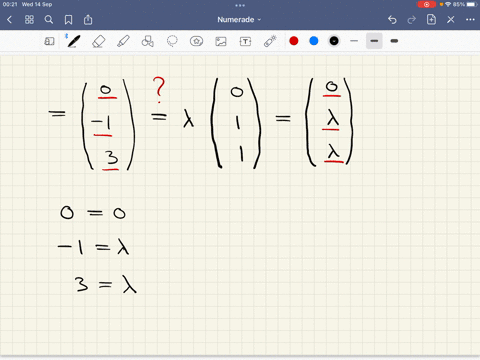
Task: Open the Elements sticker tool
Action: pyautogui.click(x=196, y=41)
